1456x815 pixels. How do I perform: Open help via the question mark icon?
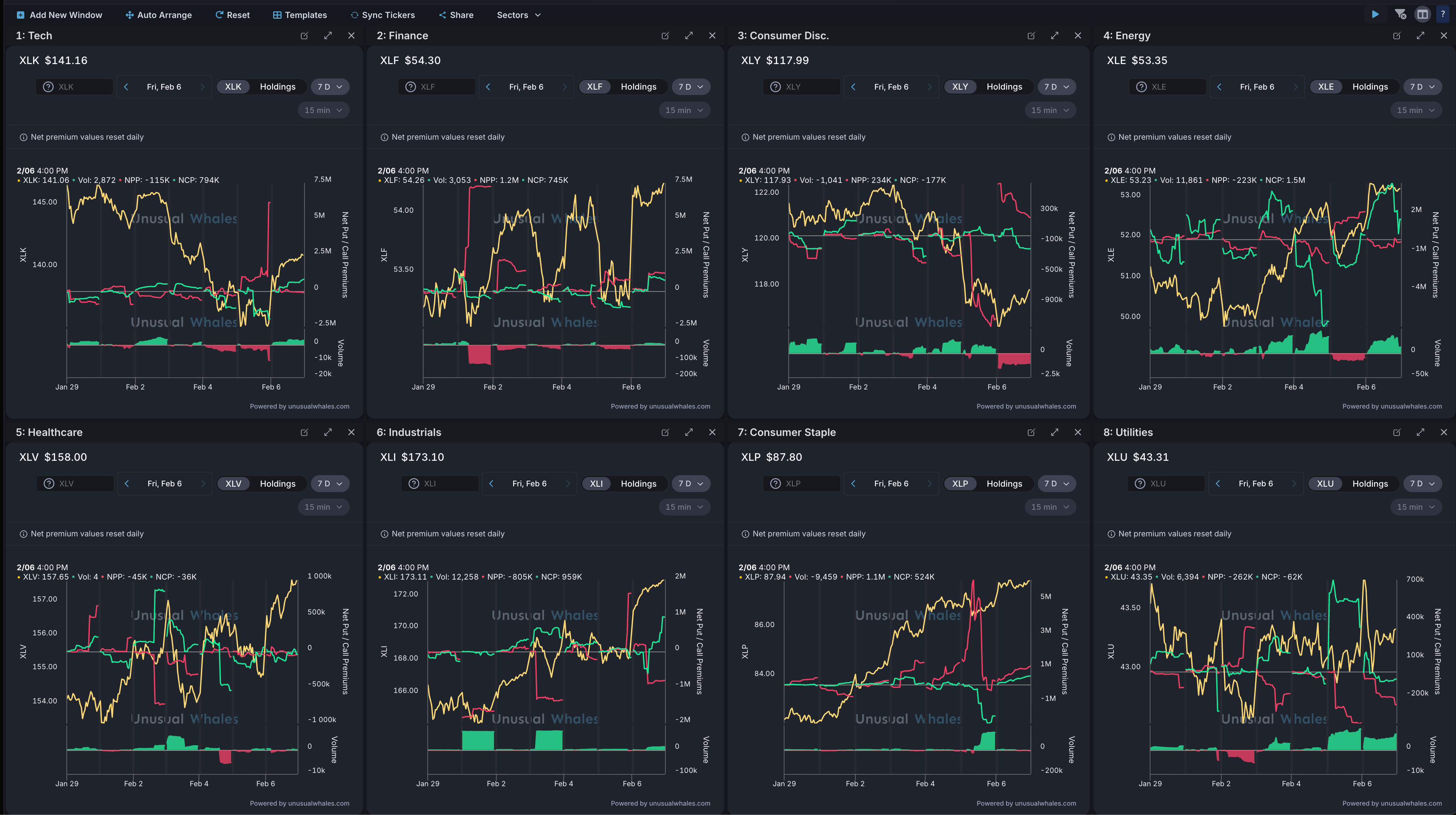click(x=1443, y=15)
